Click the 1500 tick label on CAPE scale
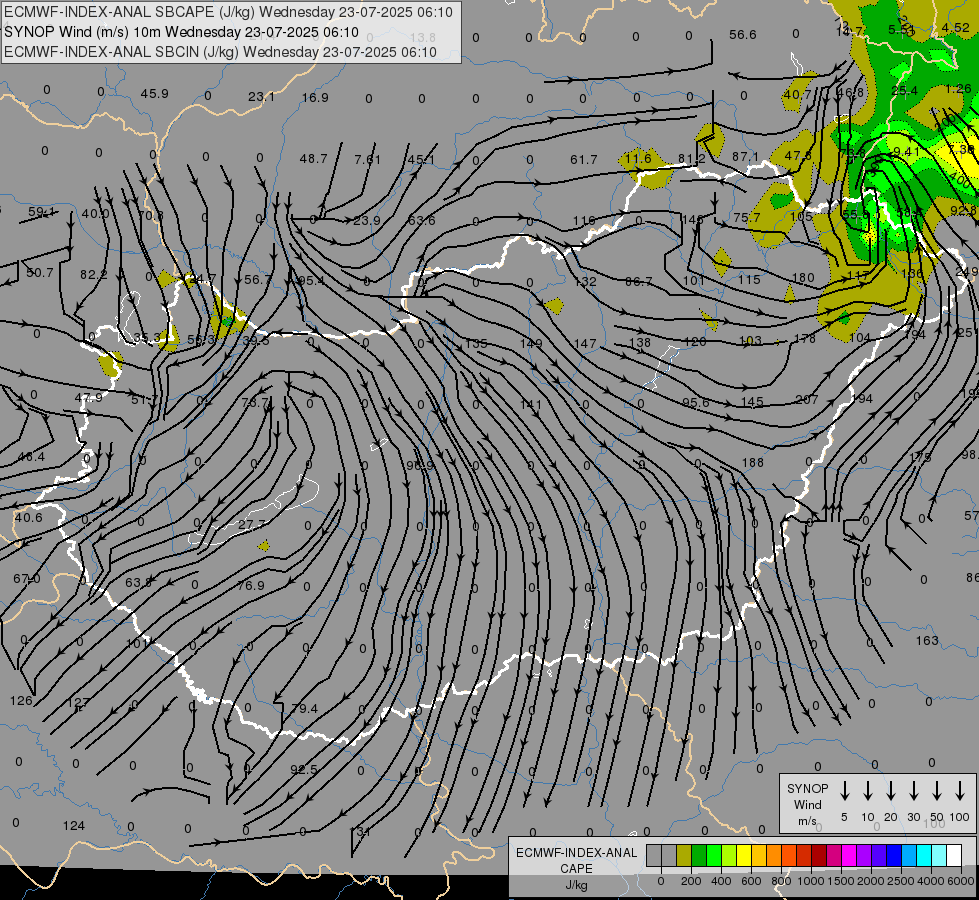The image size is (979, 900). point(841,881)
